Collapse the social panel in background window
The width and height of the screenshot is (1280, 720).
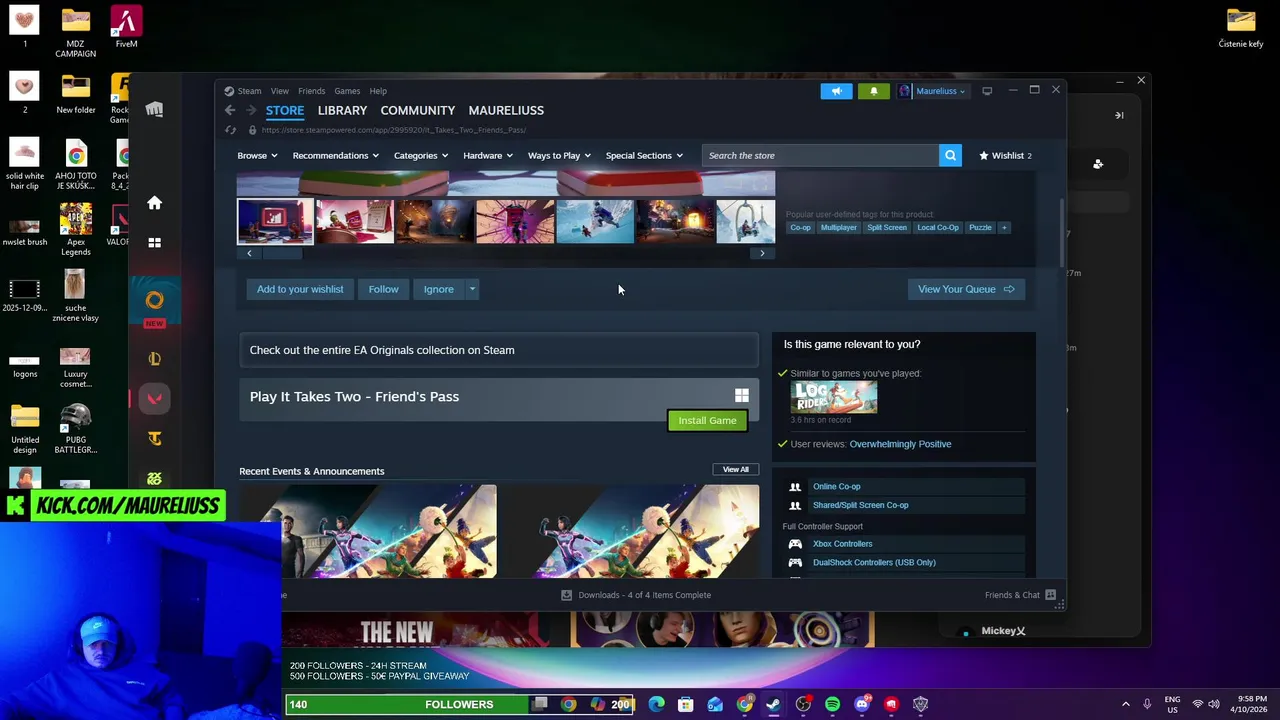tap(1119, 115)
